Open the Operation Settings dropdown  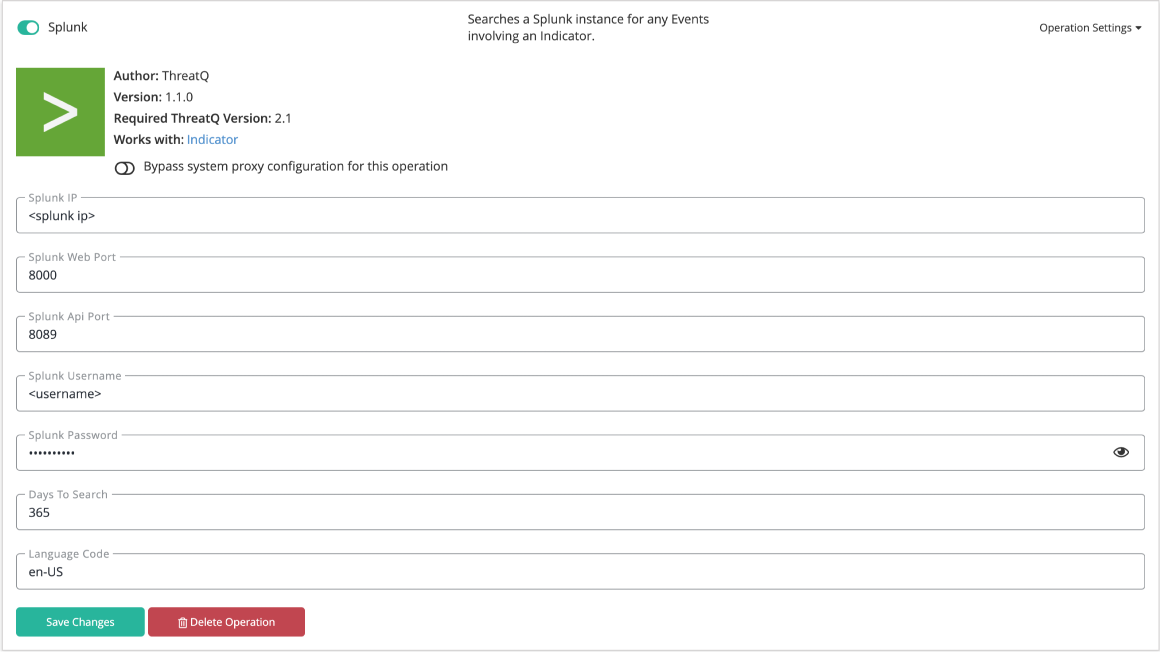coord(1090,27)
